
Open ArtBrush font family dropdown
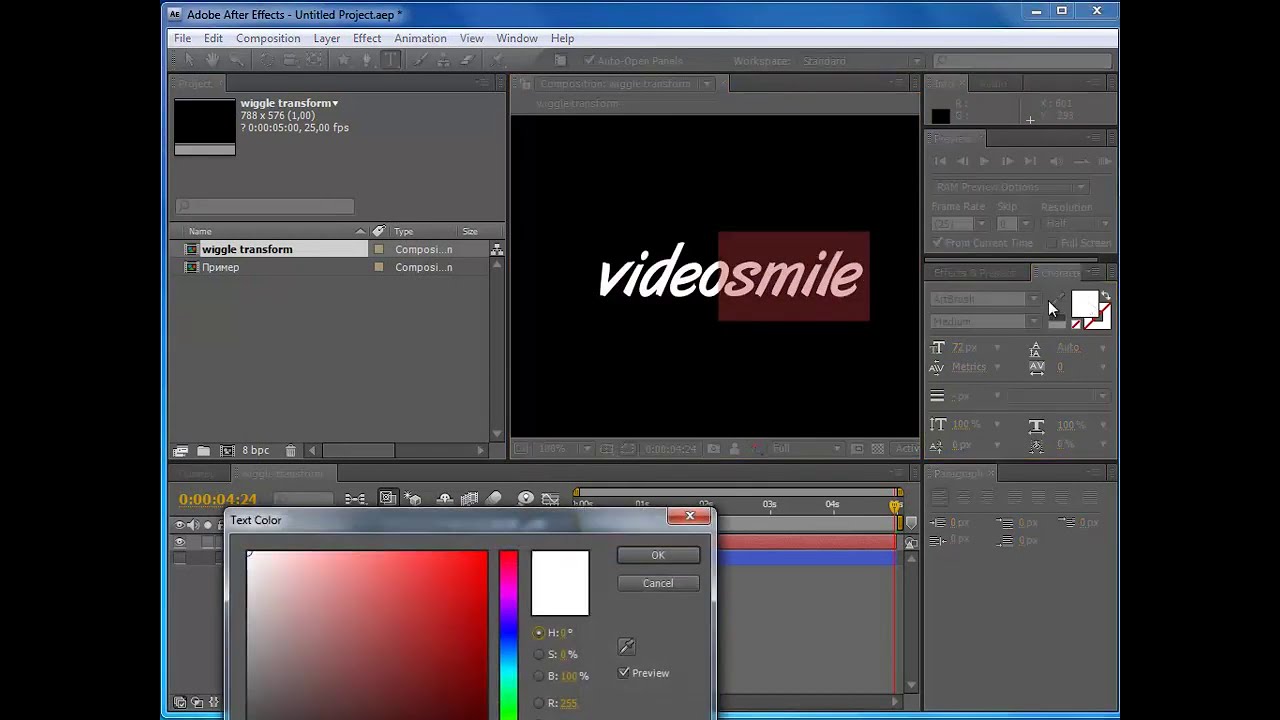[x=985, y=299]
